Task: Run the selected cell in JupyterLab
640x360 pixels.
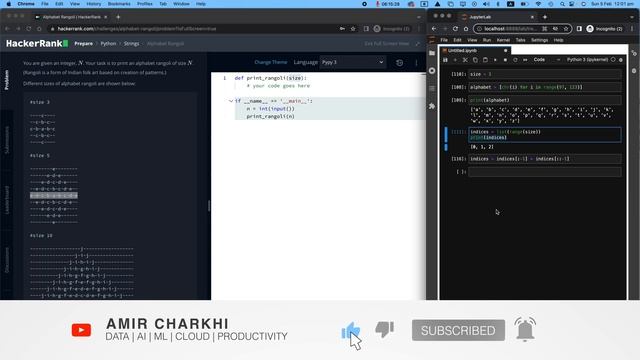Action: tap(495, 60)
